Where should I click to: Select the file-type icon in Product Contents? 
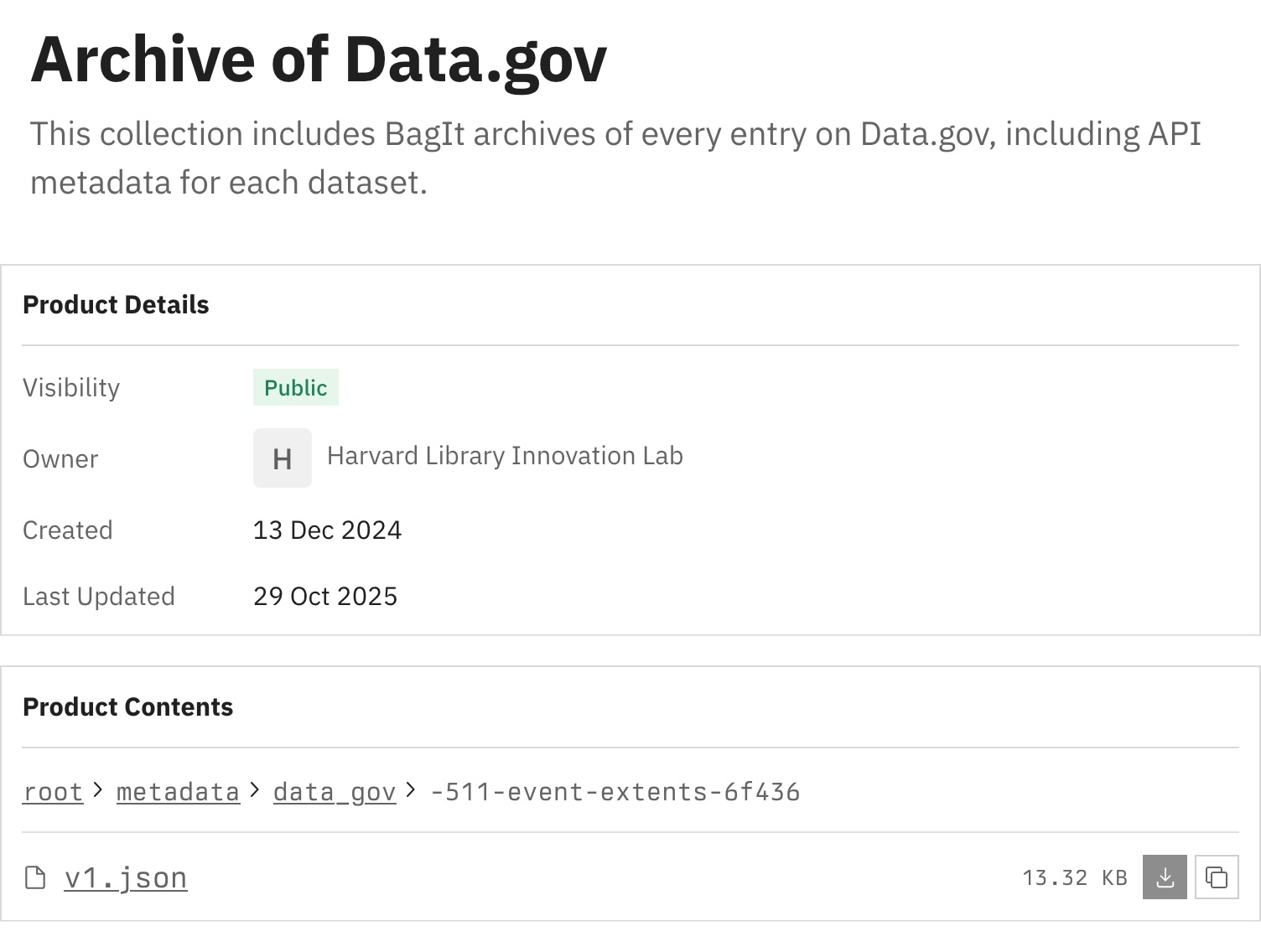click(x=34, y=877)
